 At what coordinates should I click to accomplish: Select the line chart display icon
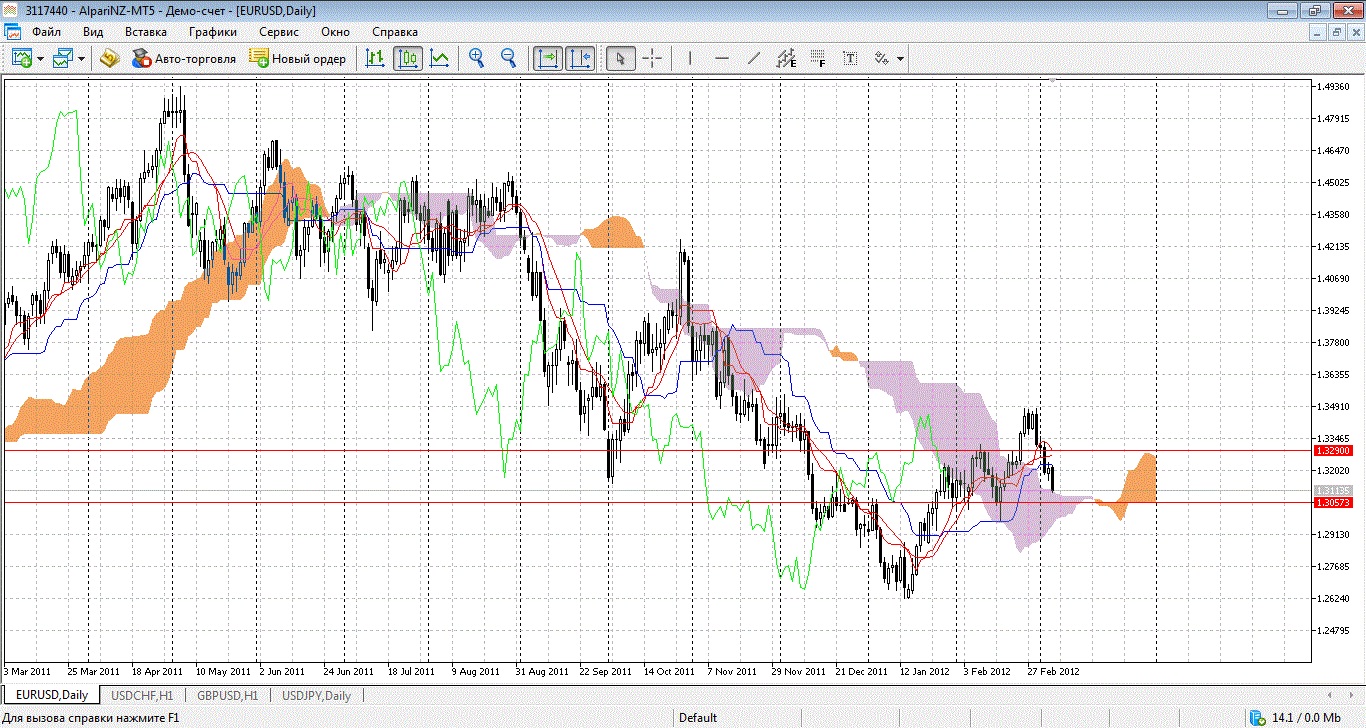[x=439, y=58]
